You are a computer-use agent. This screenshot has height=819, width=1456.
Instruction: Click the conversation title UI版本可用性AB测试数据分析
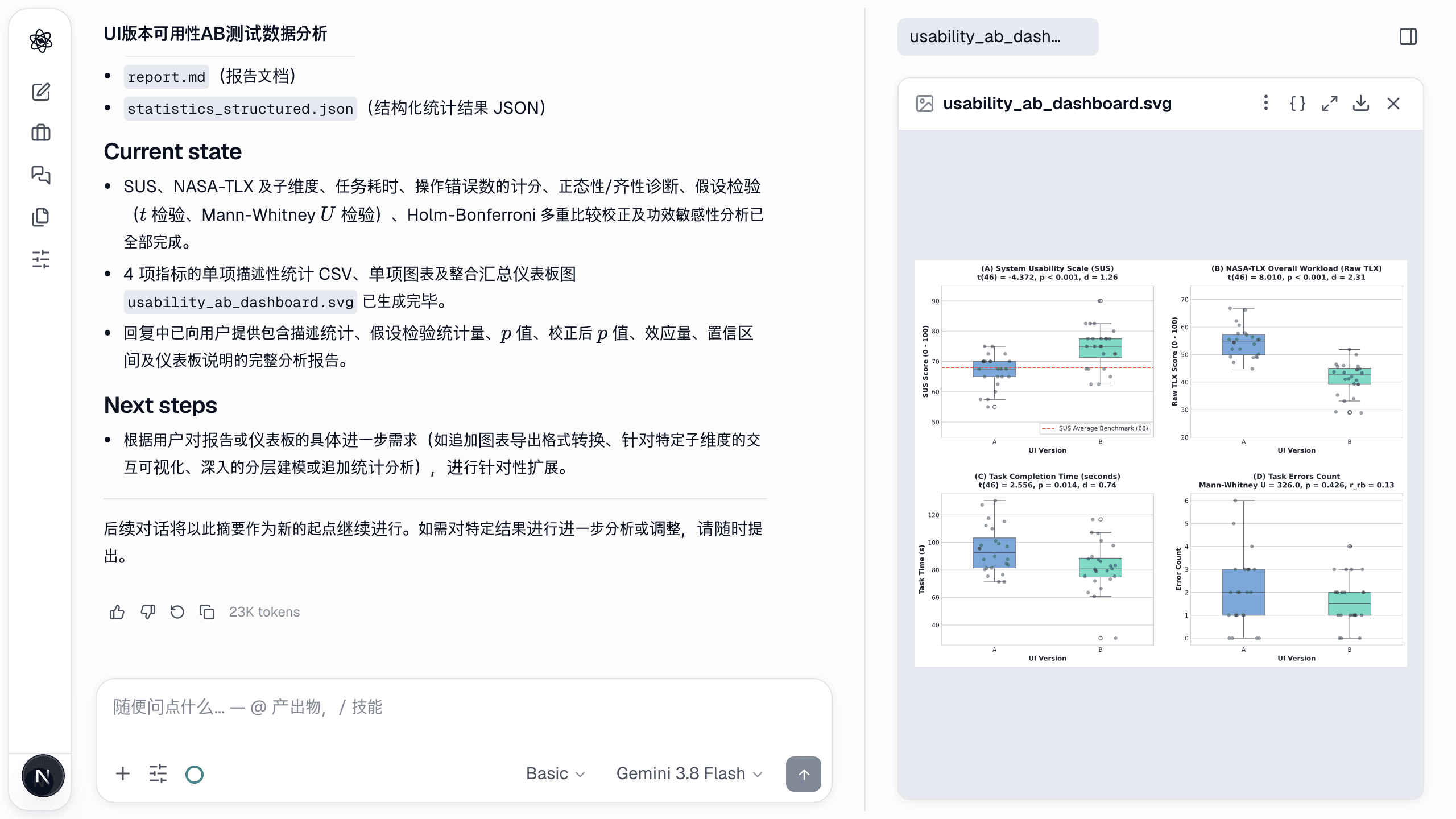pyautogui.click(x=215, y=34)
